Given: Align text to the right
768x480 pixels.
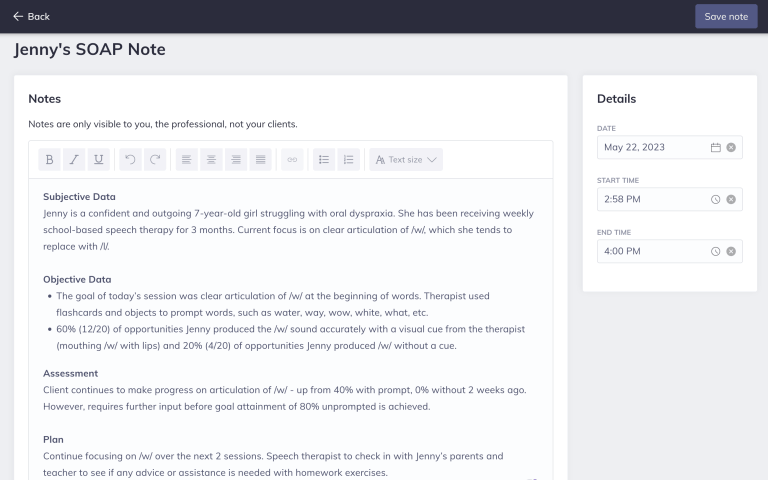Looking at the screenshot, I should click(236, 160).
